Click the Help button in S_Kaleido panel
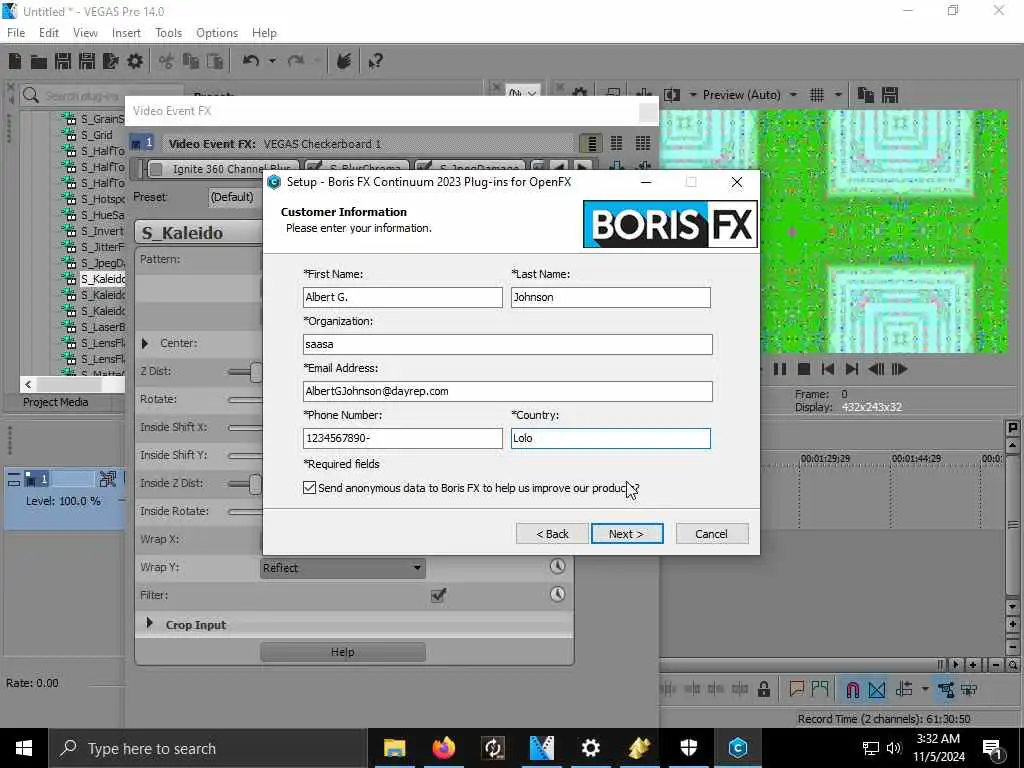The image size is (1024, 768). (x=343, y=652)
